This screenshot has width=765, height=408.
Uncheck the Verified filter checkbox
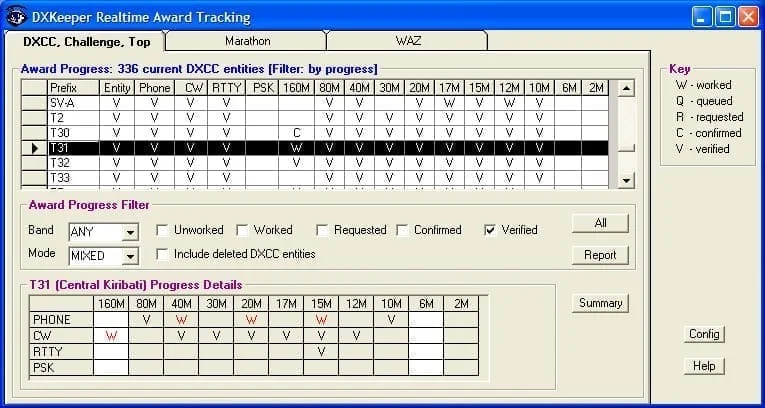[490, 230]
